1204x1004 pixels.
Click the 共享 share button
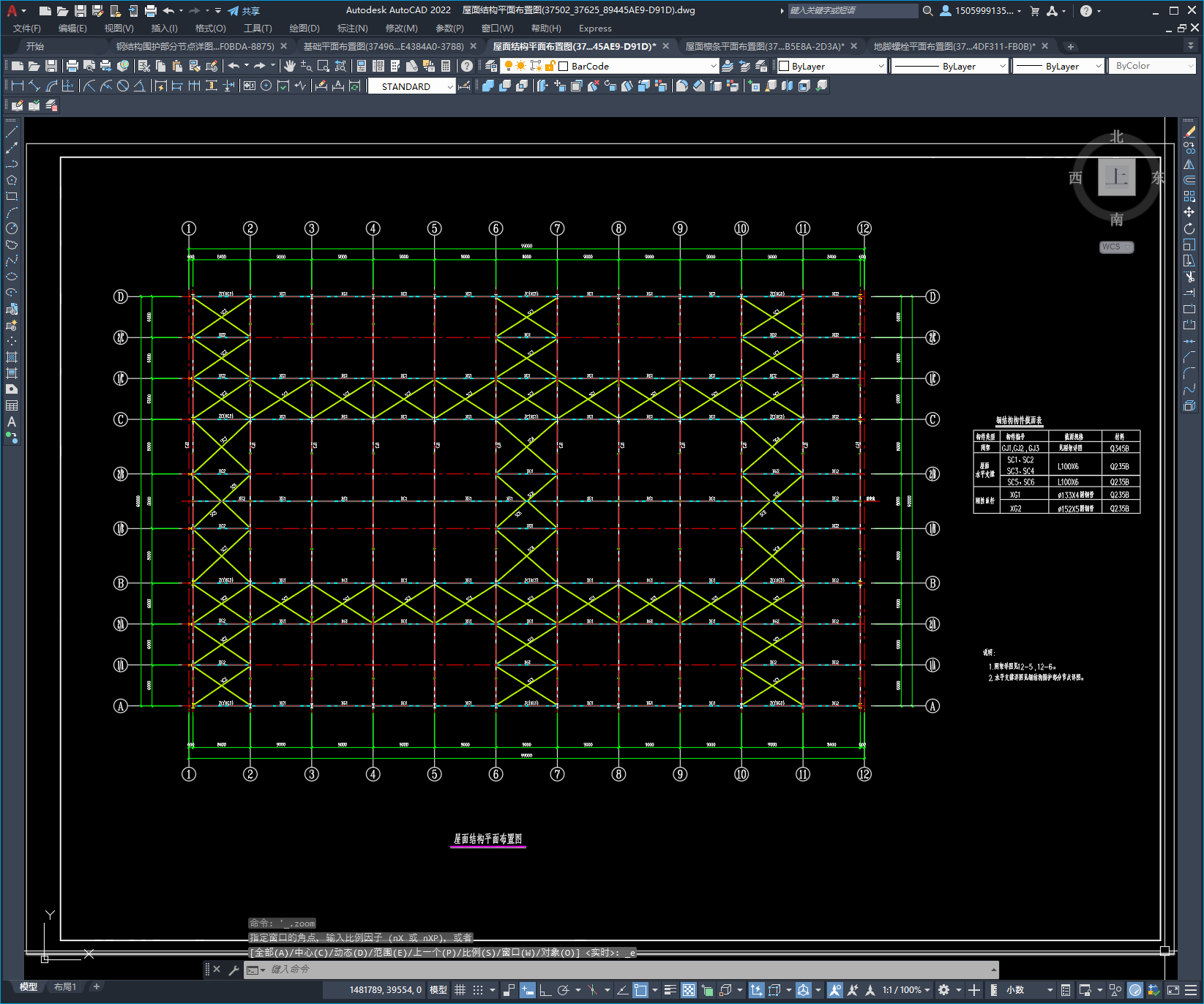[x=244, y=11]
